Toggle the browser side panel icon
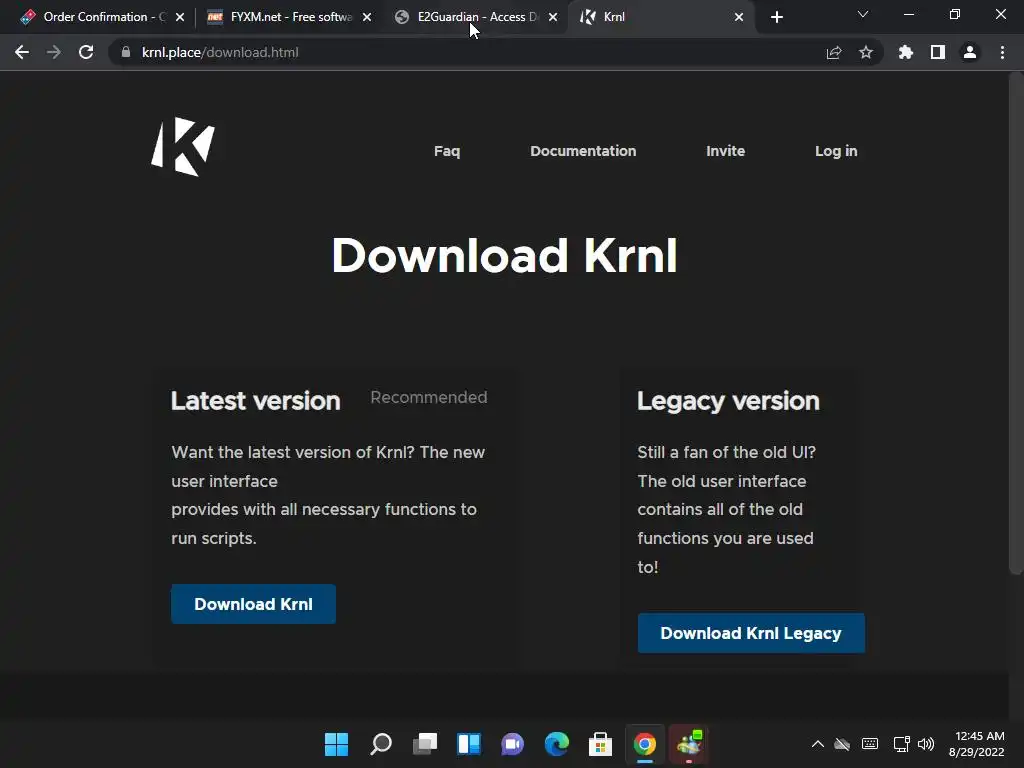The width and height of the screenshot is (1024, 768). coord(938,52)
